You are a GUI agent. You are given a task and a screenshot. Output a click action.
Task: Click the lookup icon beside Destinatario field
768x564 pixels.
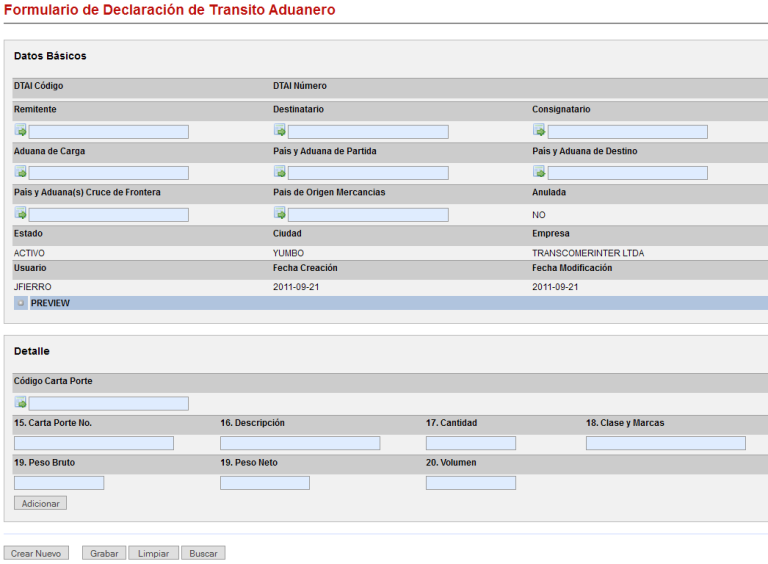(280, 131)
